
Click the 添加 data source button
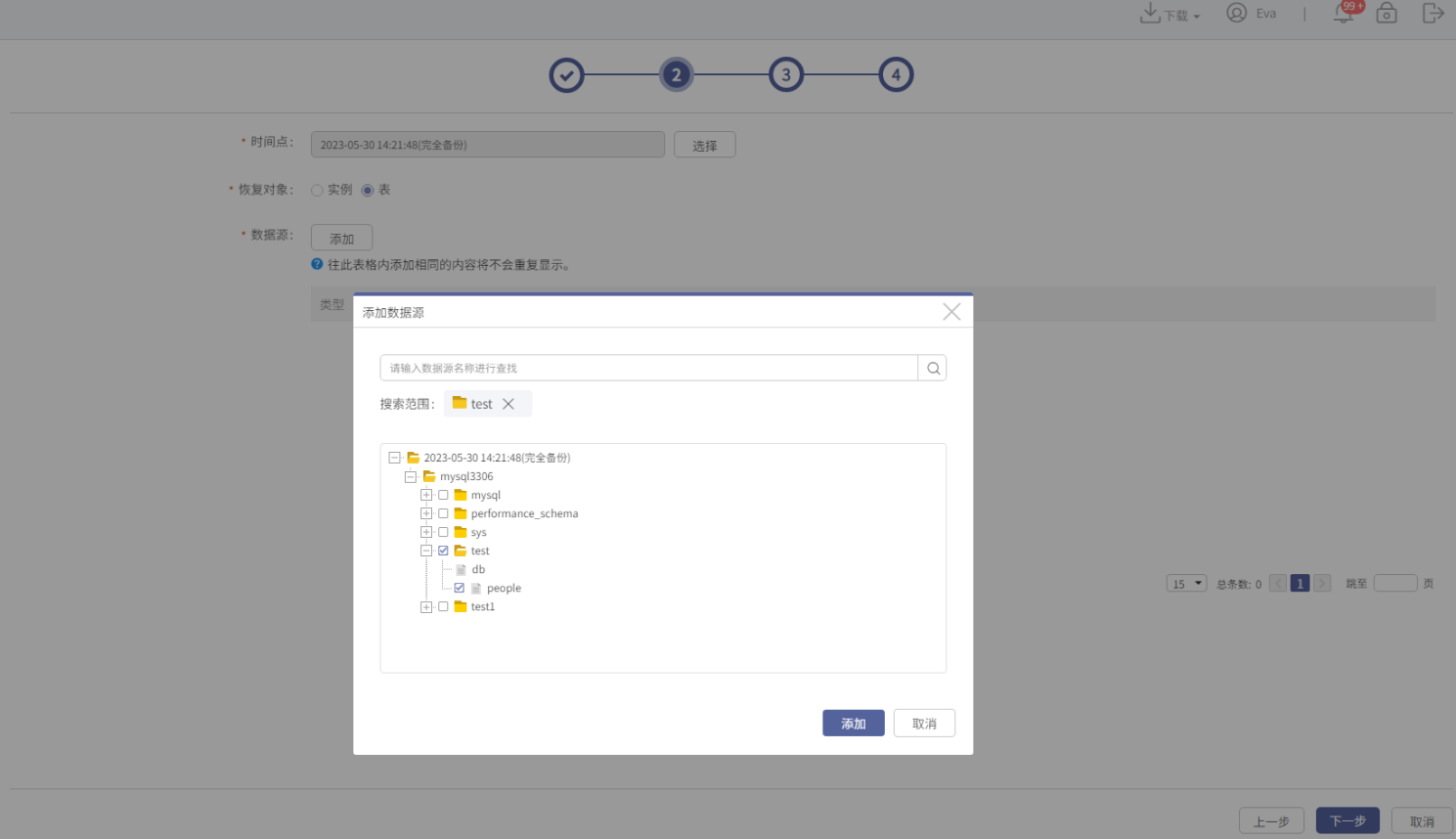(341, 238)
